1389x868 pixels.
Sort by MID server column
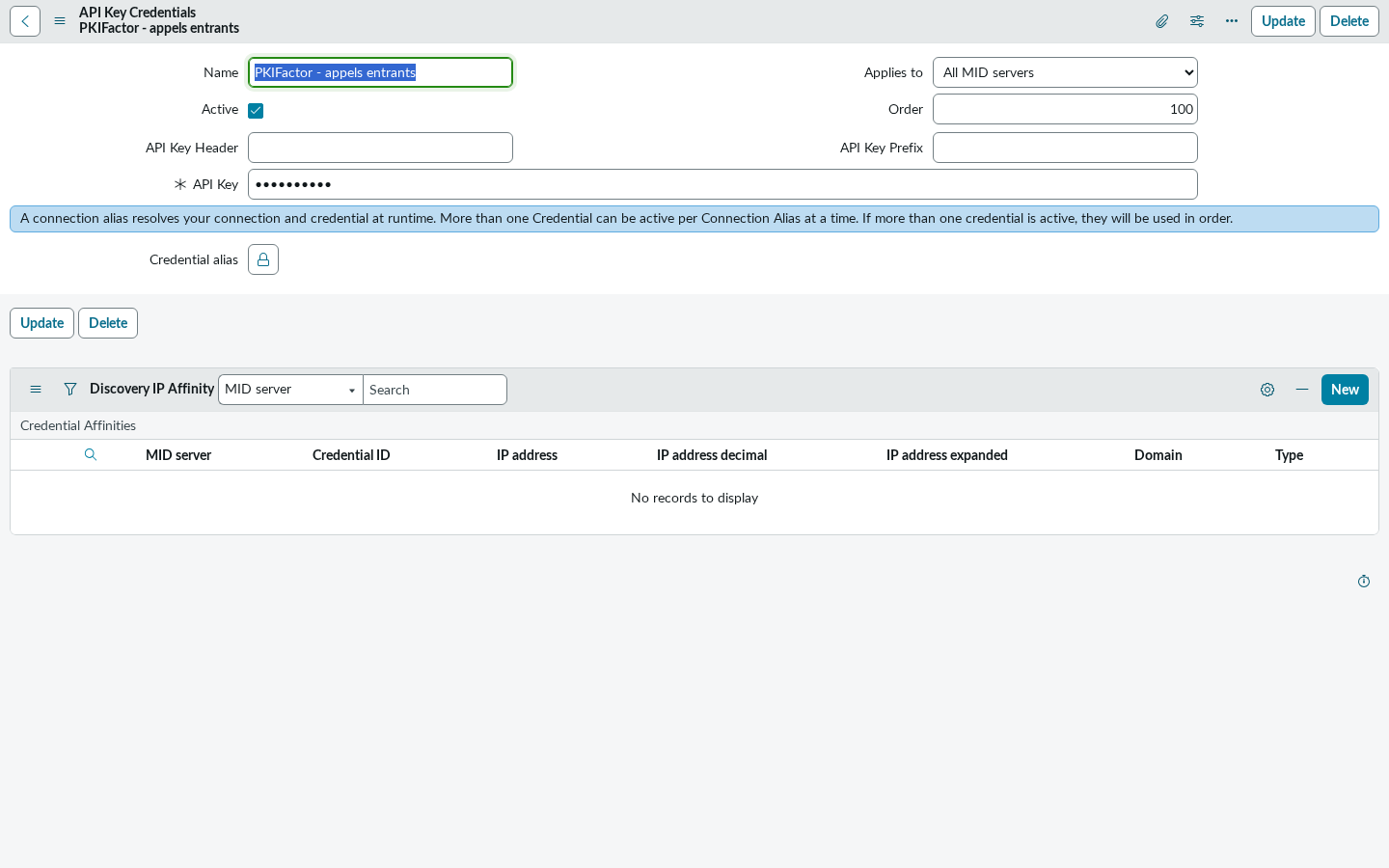point(178,455)
